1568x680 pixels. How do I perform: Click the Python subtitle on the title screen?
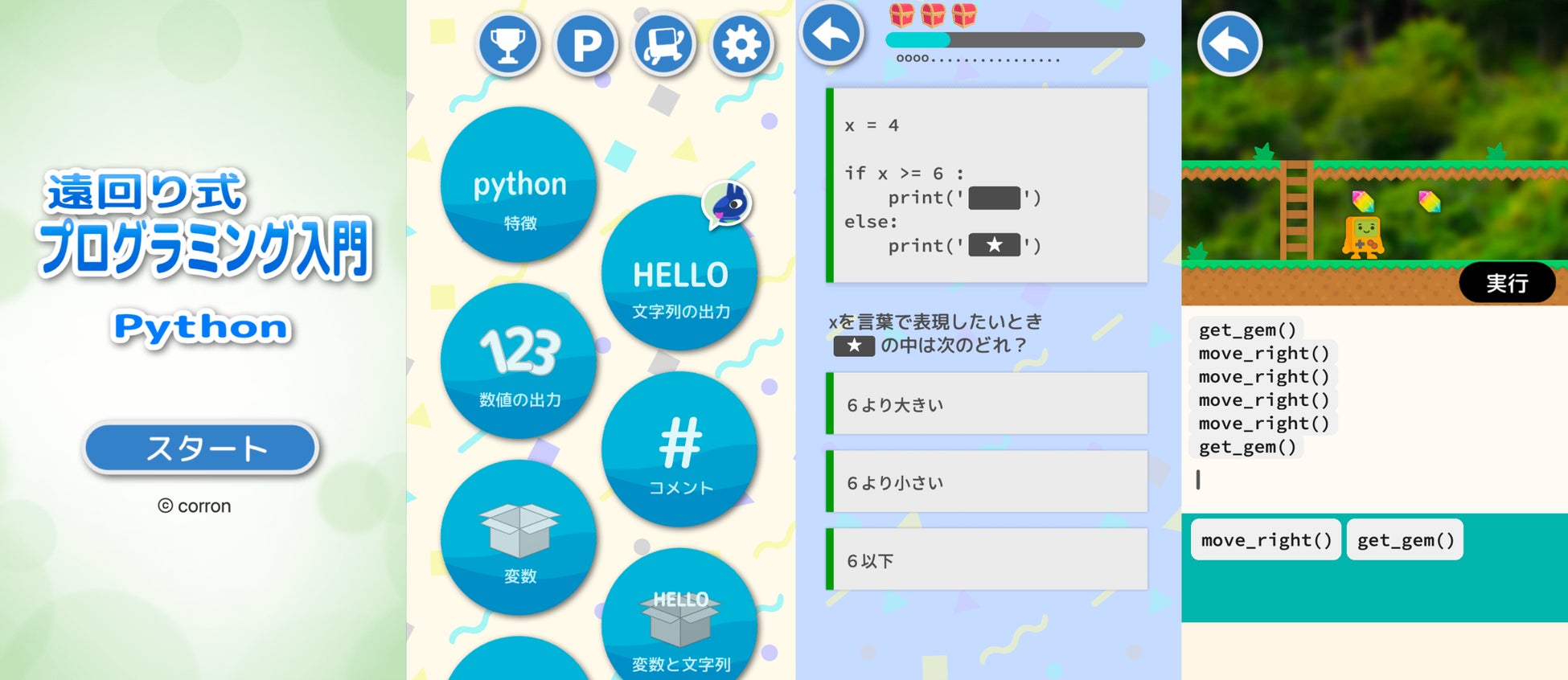[x=201, y=327]
